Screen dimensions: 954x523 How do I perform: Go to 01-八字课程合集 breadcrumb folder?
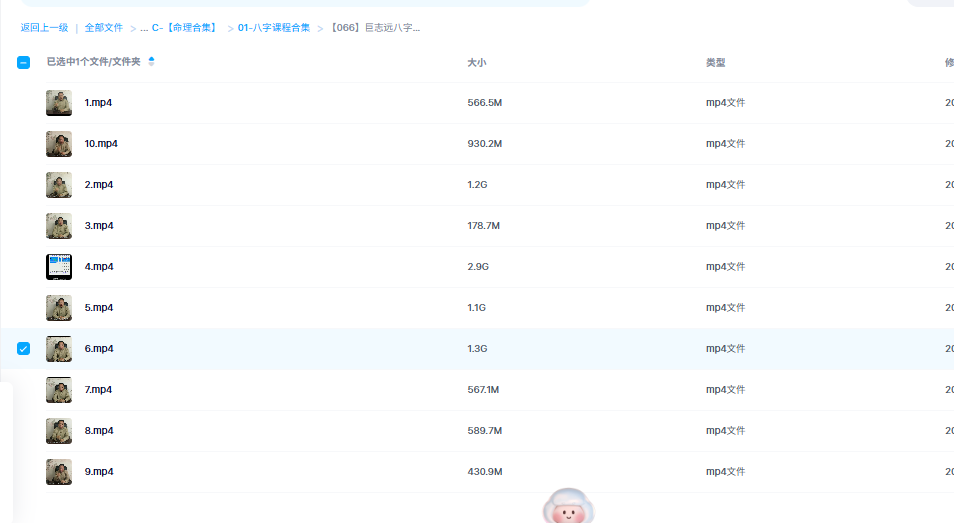(x=274, y=28)
